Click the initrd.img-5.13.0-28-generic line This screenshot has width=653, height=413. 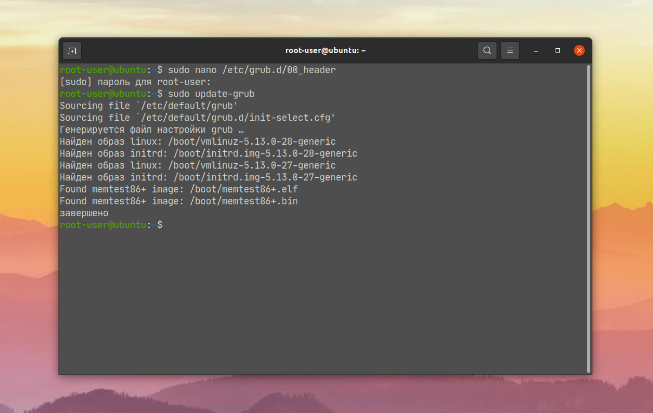[208, 154]
